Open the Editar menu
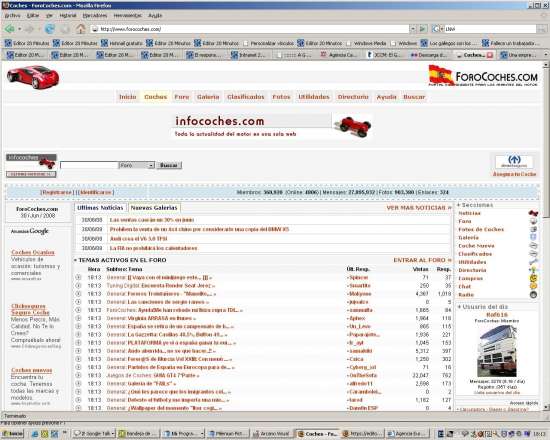Image resolution: width=550 pixels, height=440 pixels. click(33, 15)
